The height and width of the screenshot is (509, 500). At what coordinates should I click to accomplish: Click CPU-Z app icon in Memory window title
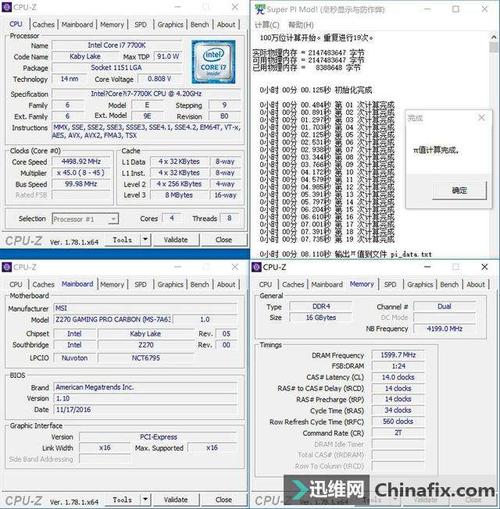point(256,267)
